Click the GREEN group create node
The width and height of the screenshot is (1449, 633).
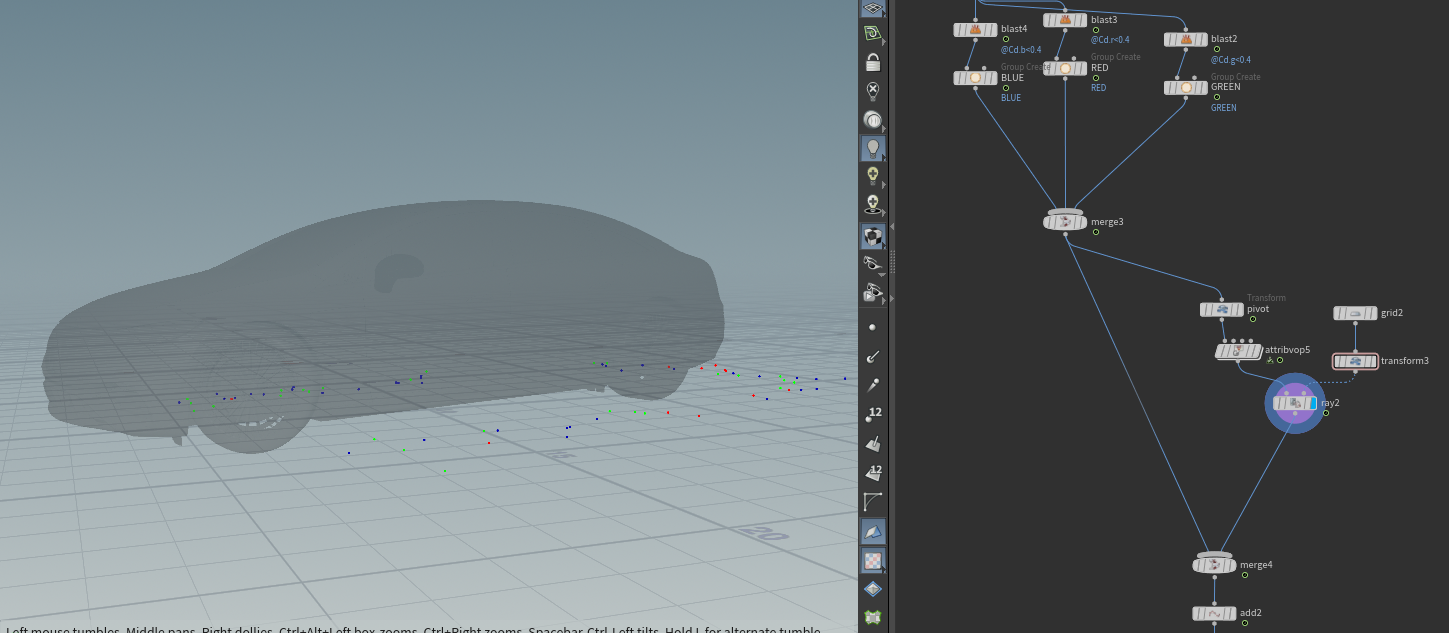tap(1186, 88)
